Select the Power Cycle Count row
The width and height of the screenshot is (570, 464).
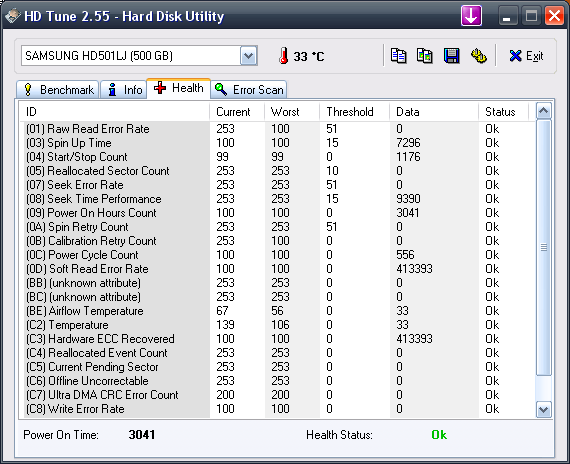click(277, 255)
